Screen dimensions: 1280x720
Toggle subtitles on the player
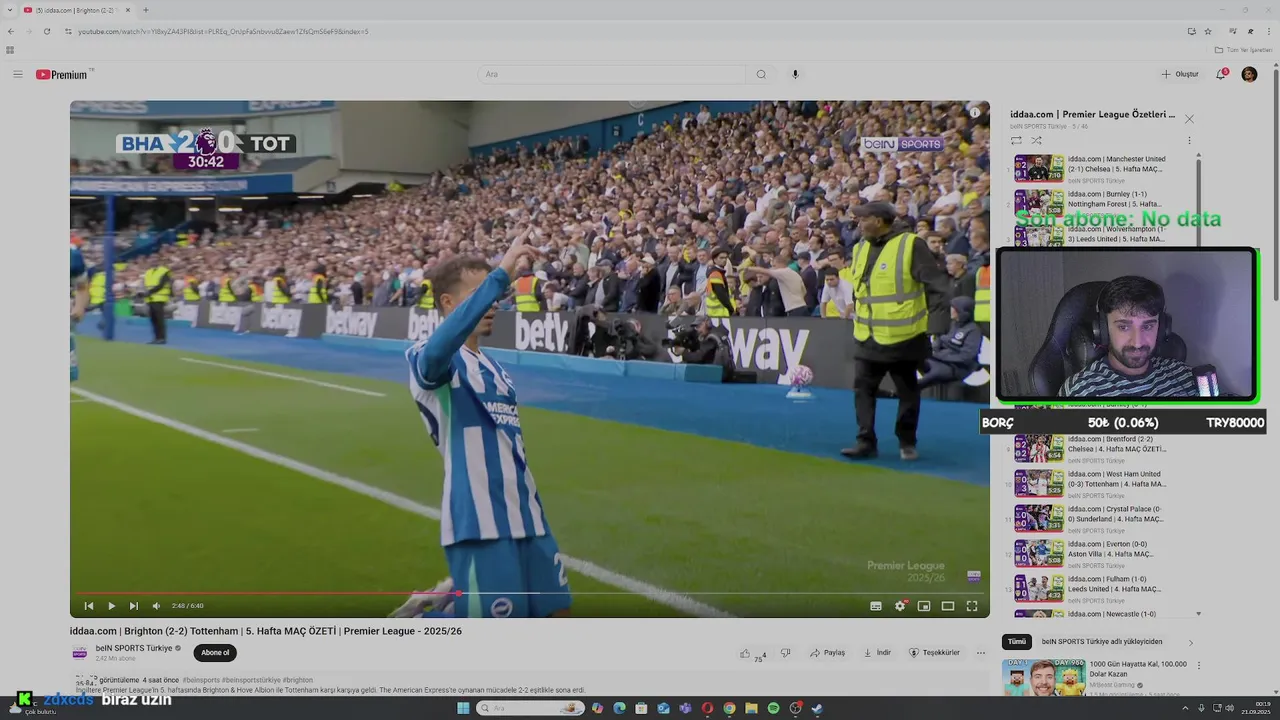876,606
